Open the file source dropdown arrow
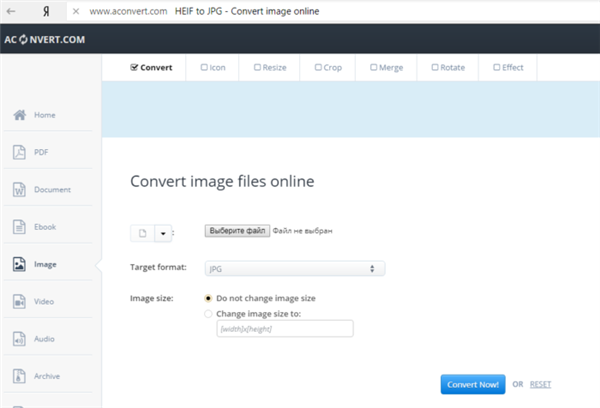 pyautogui.click(x=163, y=233)
